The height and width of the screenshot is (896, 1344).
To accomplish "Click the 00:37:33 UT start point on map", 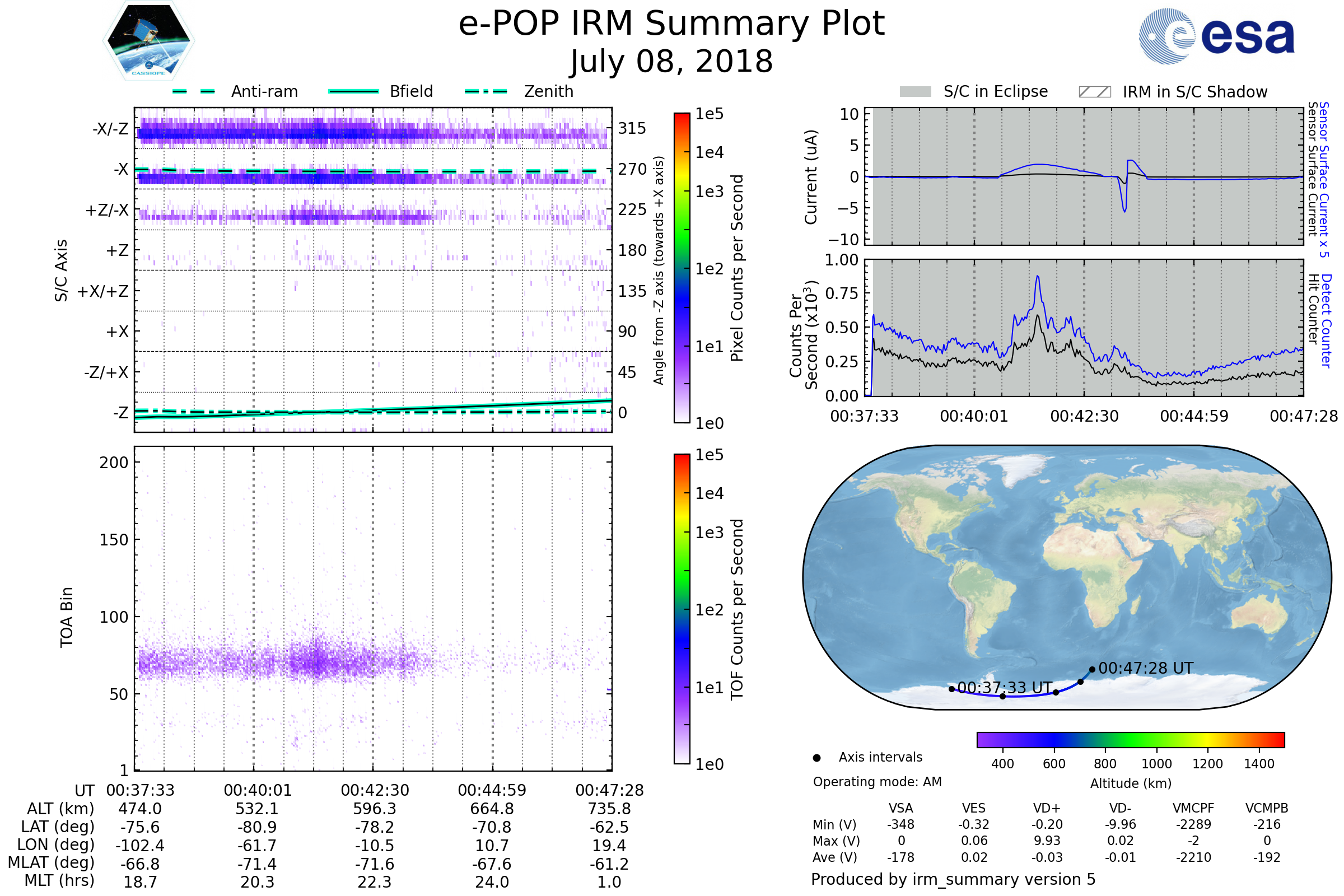I will [951, 689].
